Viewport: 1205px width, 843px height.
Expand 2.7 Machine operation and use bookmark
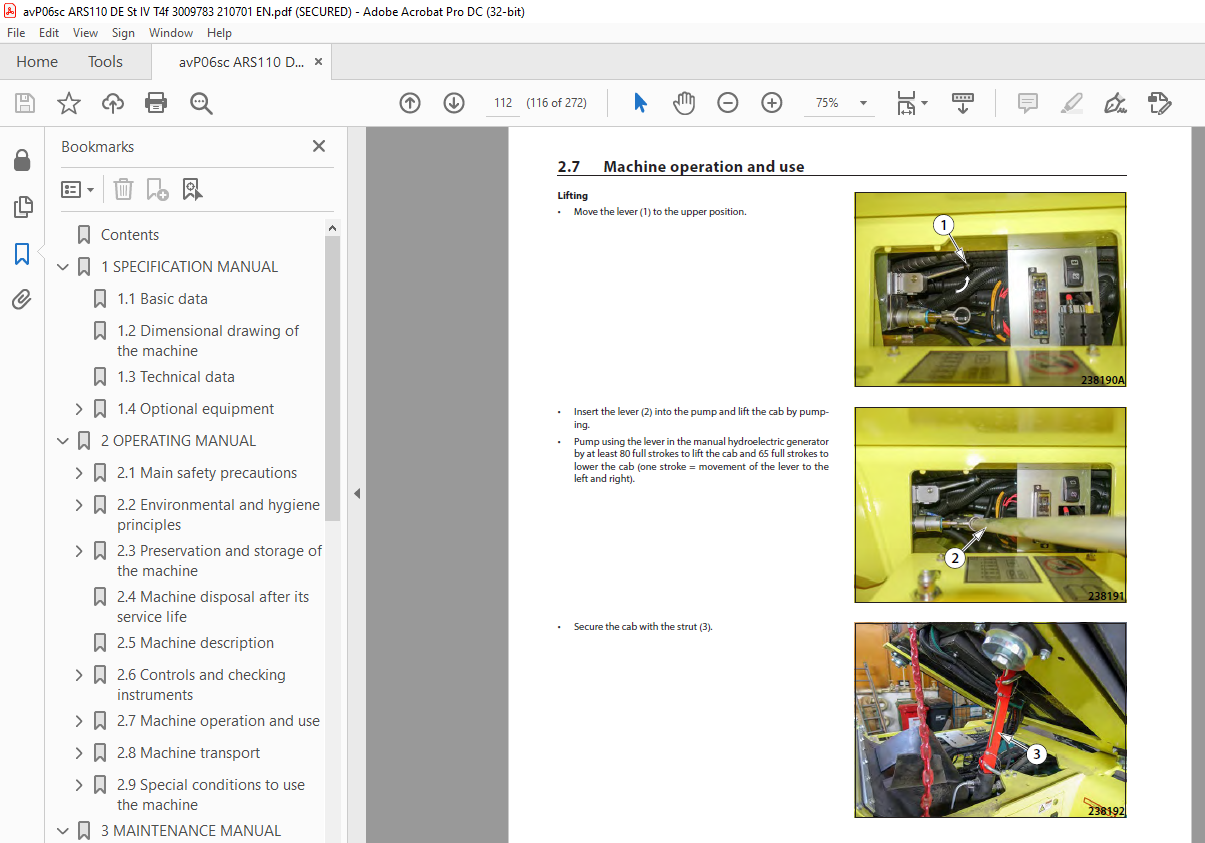coord(79,721)
